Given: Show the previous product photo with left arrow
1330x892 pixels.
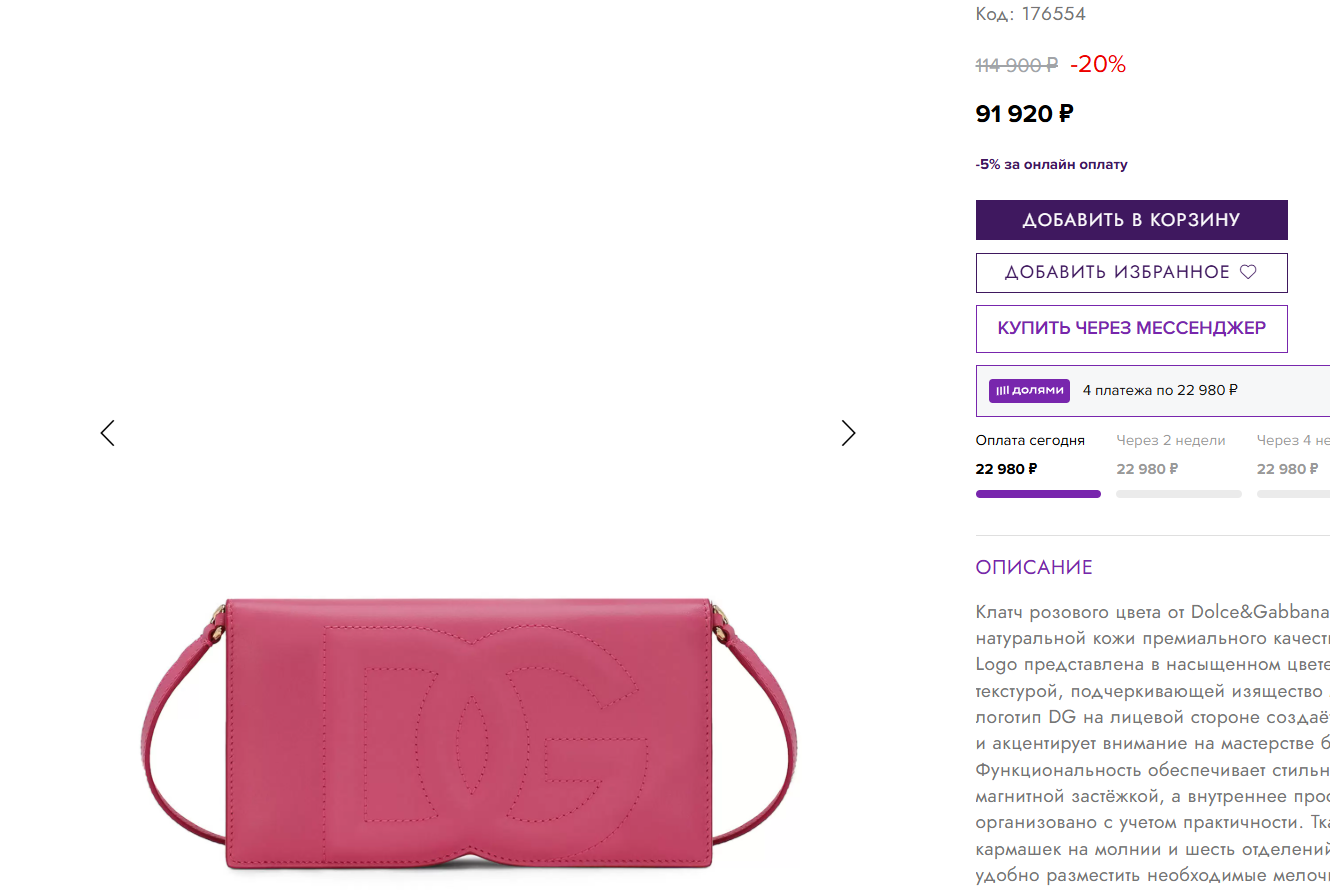Looking at the screenshot, I should pos(108,433).
